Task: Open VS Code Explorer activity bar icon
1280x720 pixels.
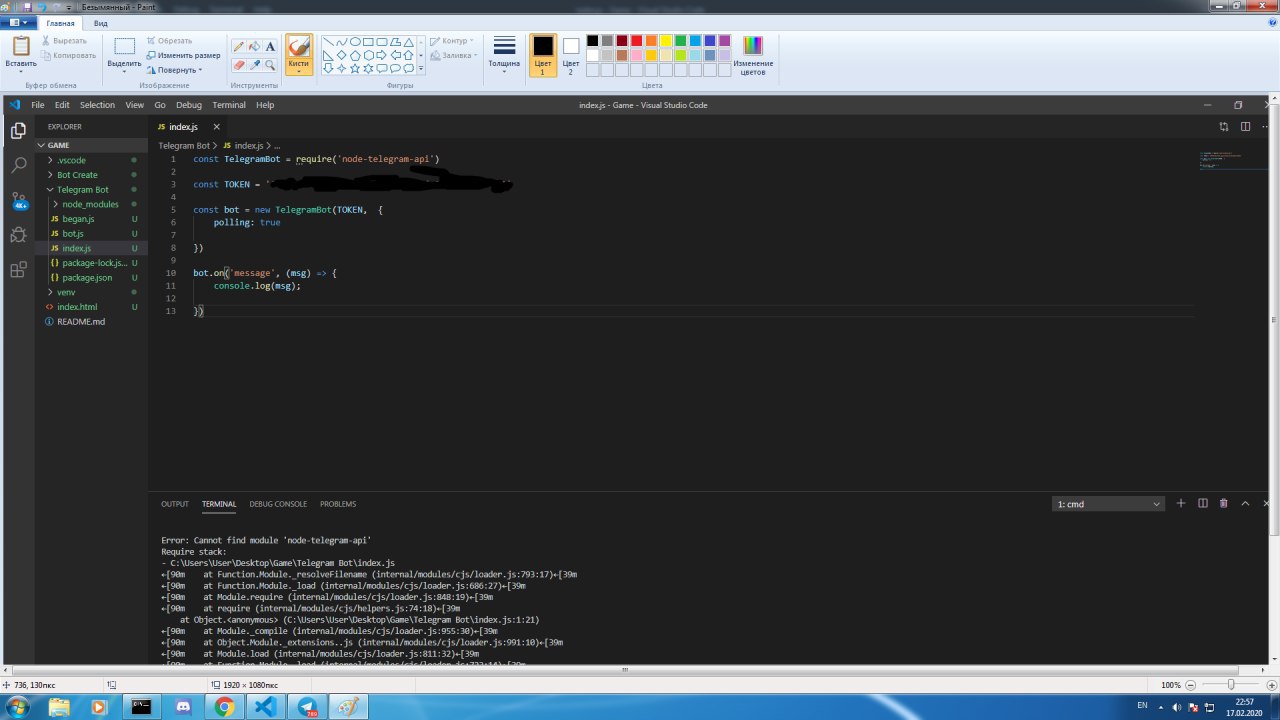Action: pyautogui.click(x=18, y=131)
